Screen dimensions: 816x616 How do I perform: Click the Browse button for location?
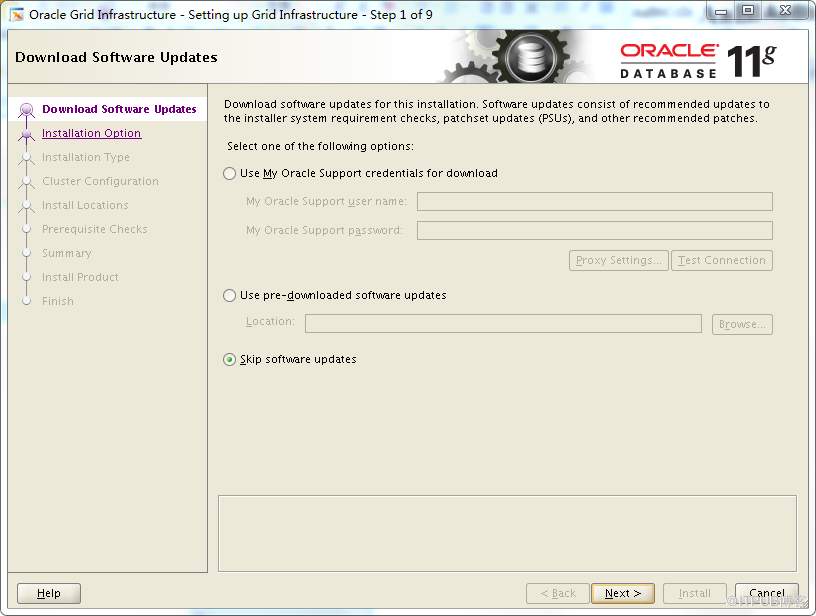point(742,325)
